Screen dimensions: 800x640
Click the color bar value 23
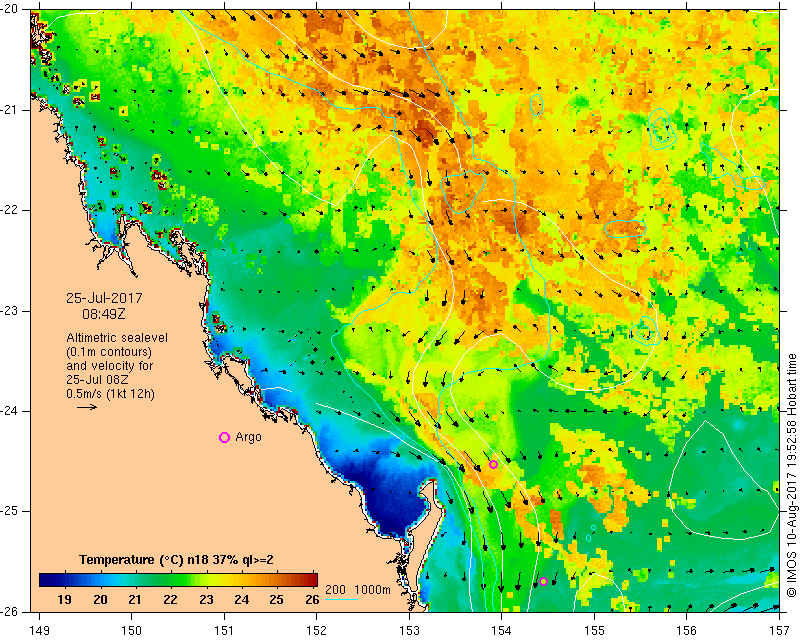(x=206, y=599)
